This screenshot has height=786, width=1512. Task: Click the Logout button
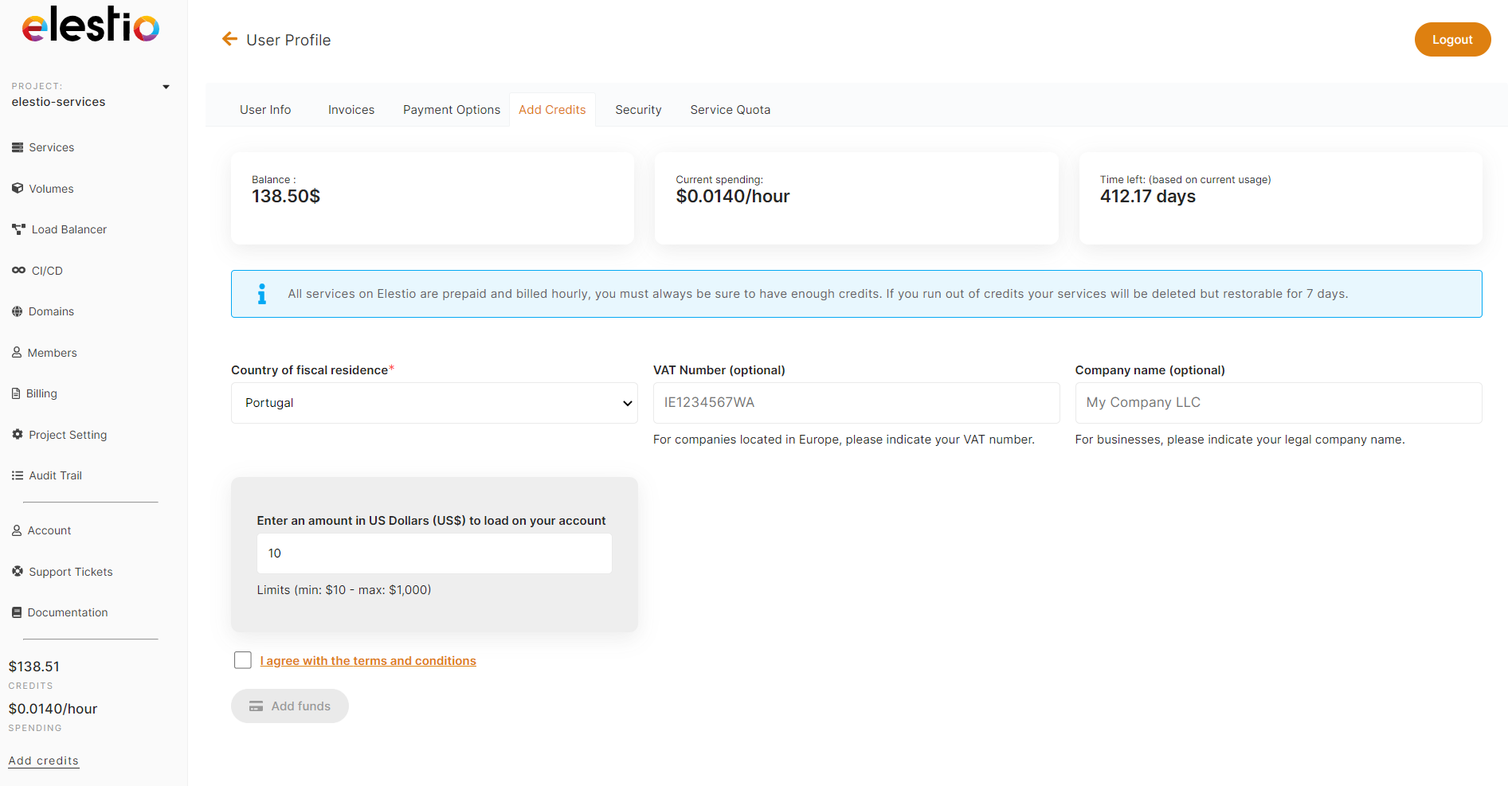[x=1451, y=40]
